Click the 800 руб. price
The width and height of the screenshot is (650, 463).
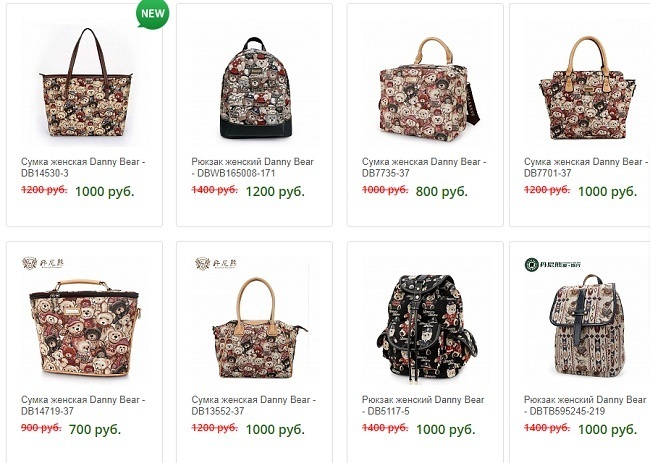[x=441, y=191]
